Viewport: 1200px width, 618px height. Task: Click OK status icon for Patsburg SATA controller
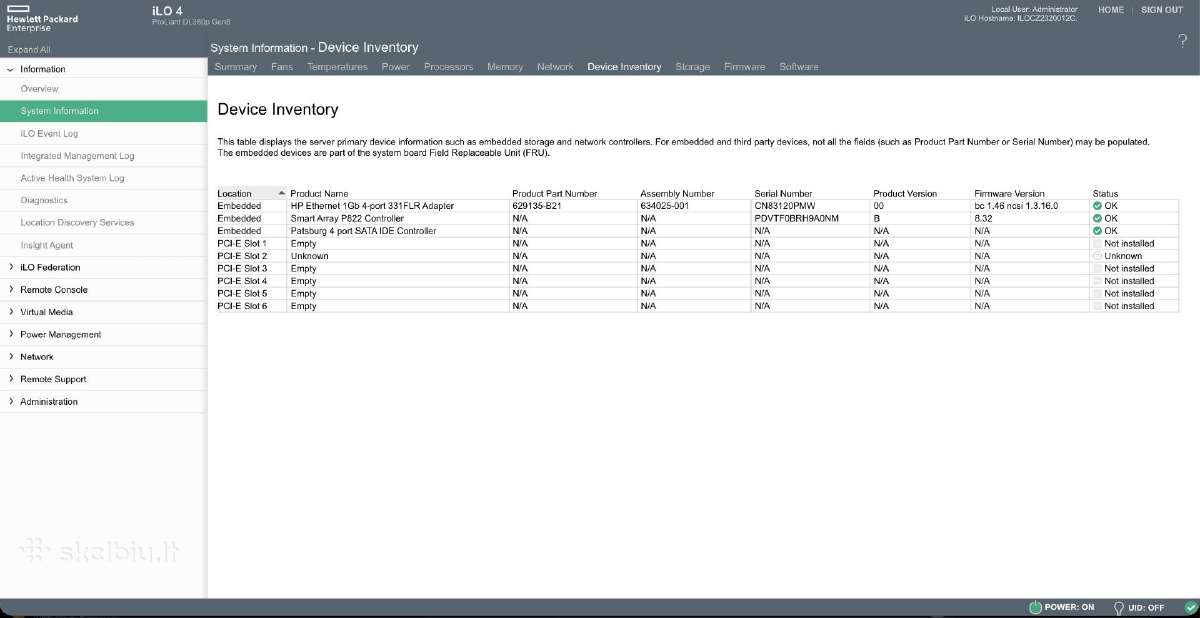1097,231
